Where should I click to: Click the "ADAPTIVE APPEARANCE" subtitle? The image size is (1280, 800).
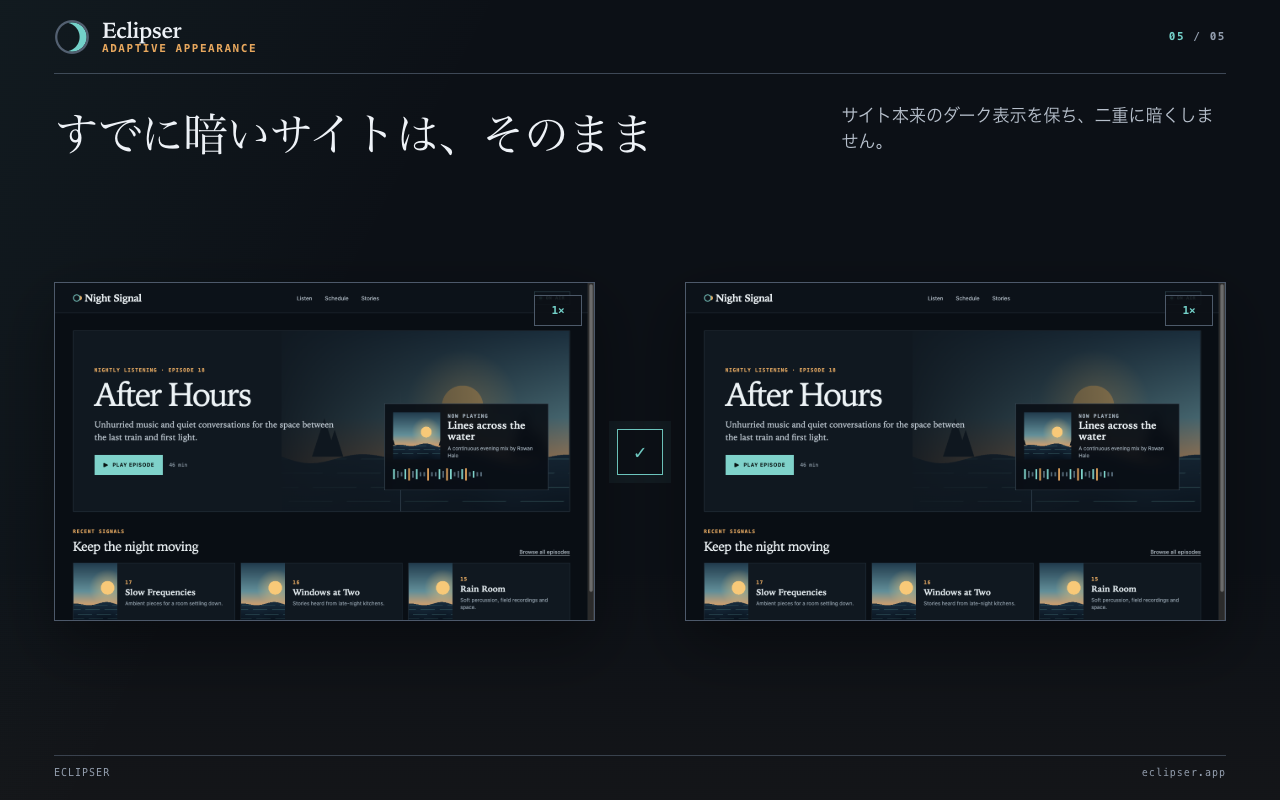179,48
